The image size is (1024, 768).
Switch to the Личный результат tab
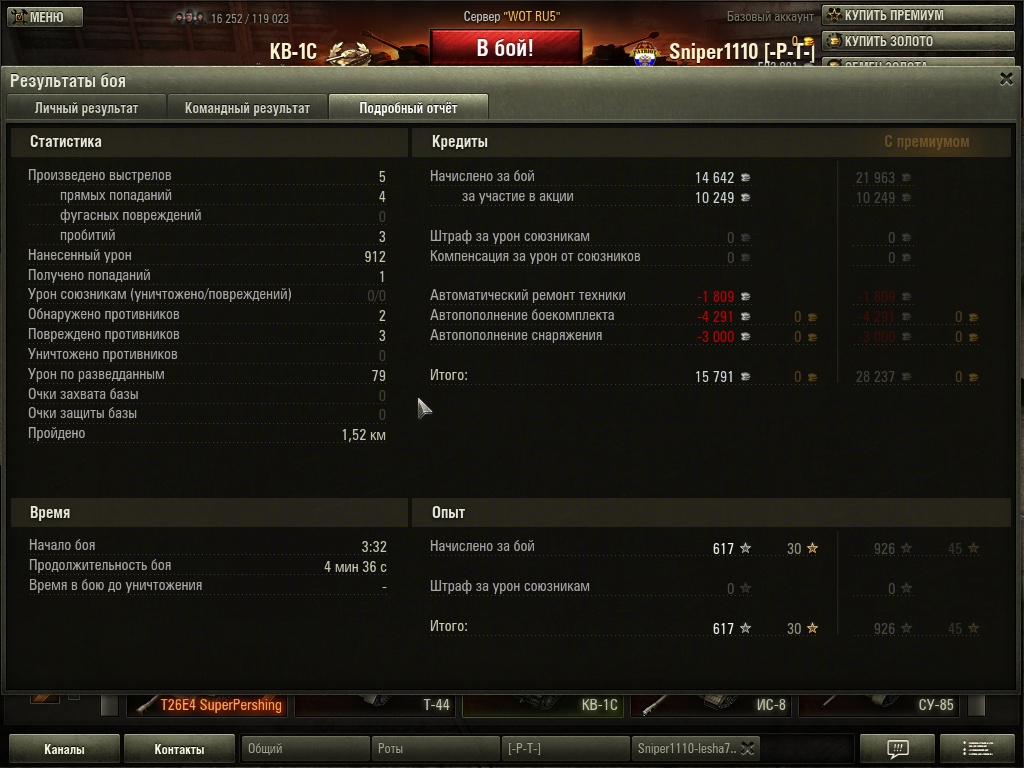86,108
